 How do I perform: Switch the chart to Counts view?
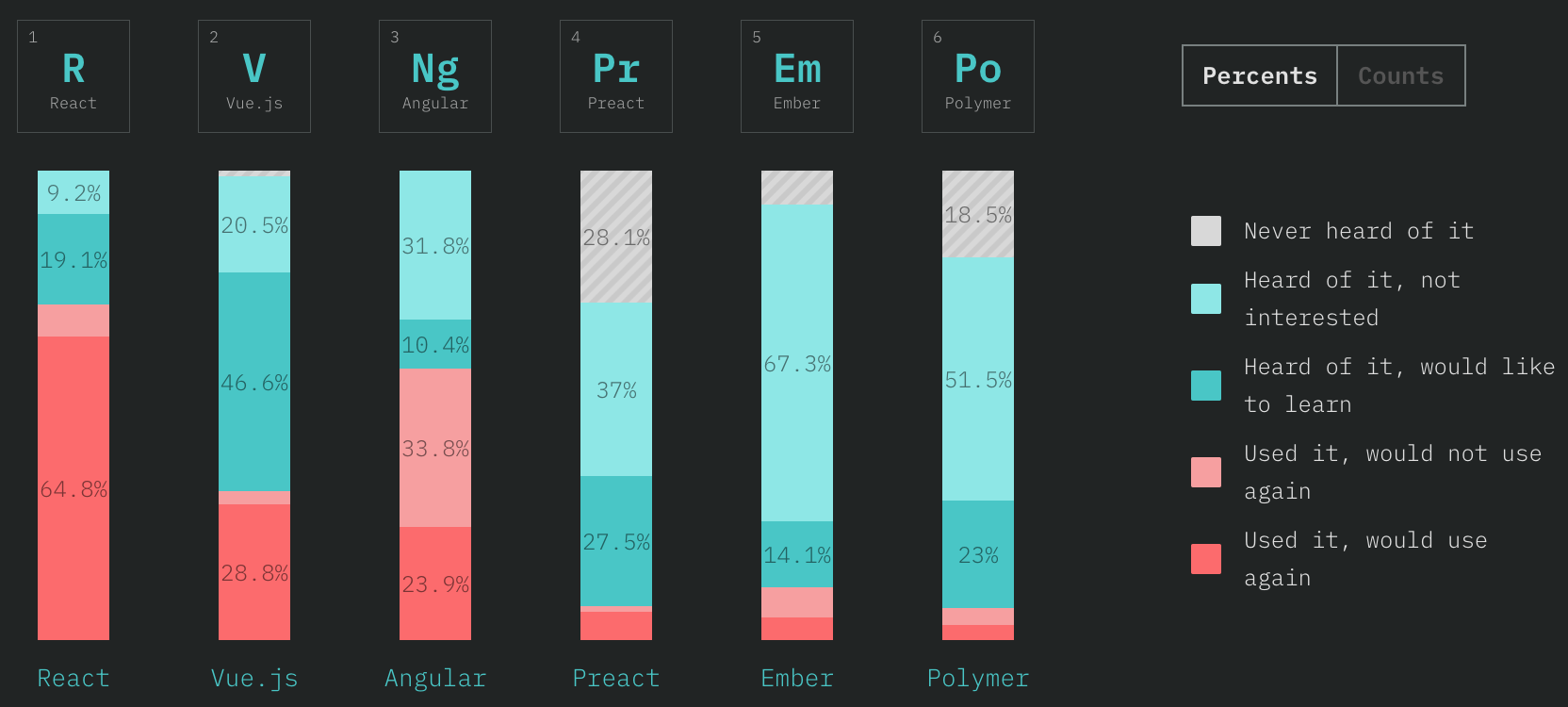(x=1400, y=75)
